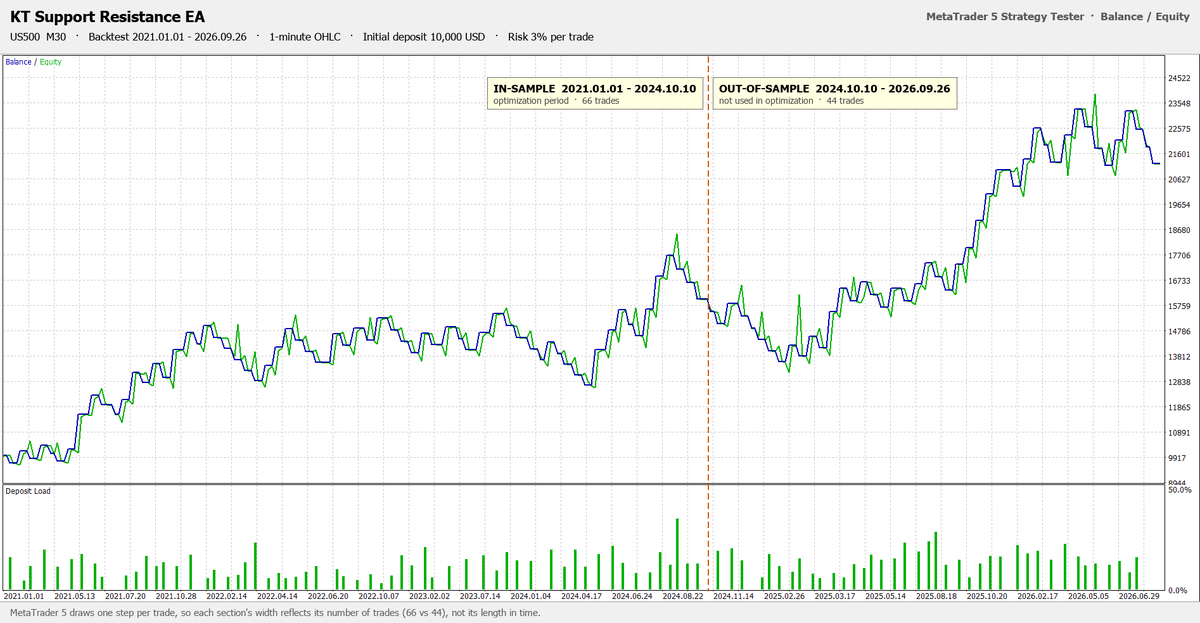This screenshot has height=623, width=1200.
Task: Select the OUT-OF-SAMPLE period annotation box
Action: click(x=835, y=94)
